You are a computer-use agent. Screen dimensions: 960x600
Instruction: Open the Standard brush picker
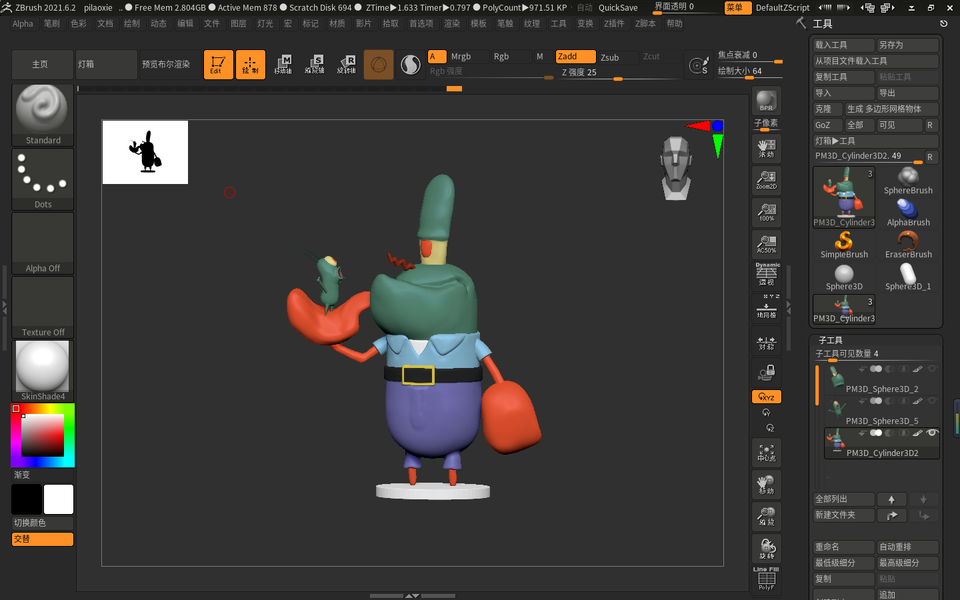pos(42,115)
